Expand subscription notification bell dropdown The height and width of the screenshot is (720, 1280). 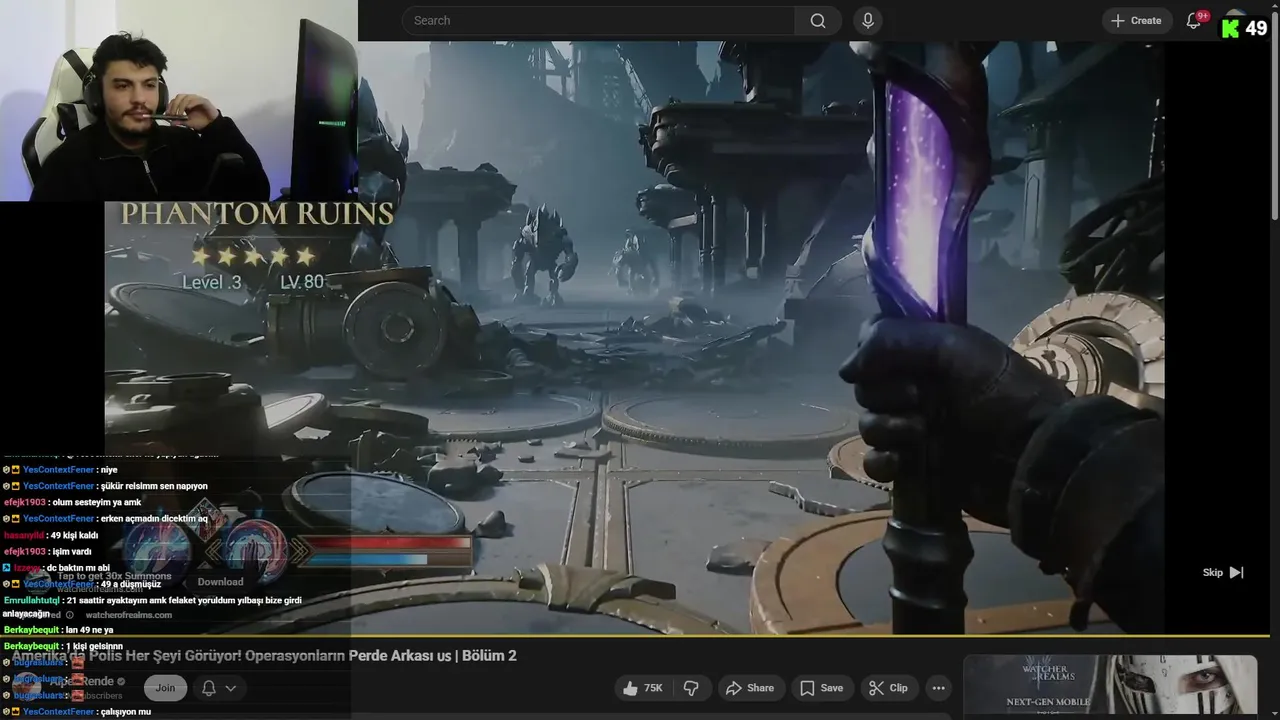point(220,688)
